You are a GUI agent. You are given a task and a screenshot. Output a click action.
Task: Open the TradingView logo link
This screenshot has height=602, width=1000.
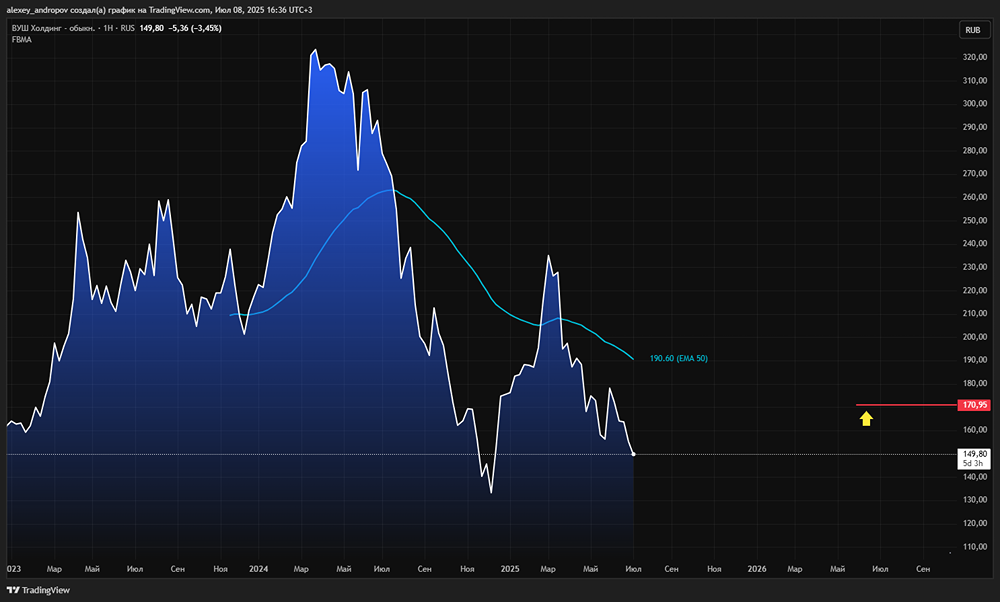(x=38, y=590)
